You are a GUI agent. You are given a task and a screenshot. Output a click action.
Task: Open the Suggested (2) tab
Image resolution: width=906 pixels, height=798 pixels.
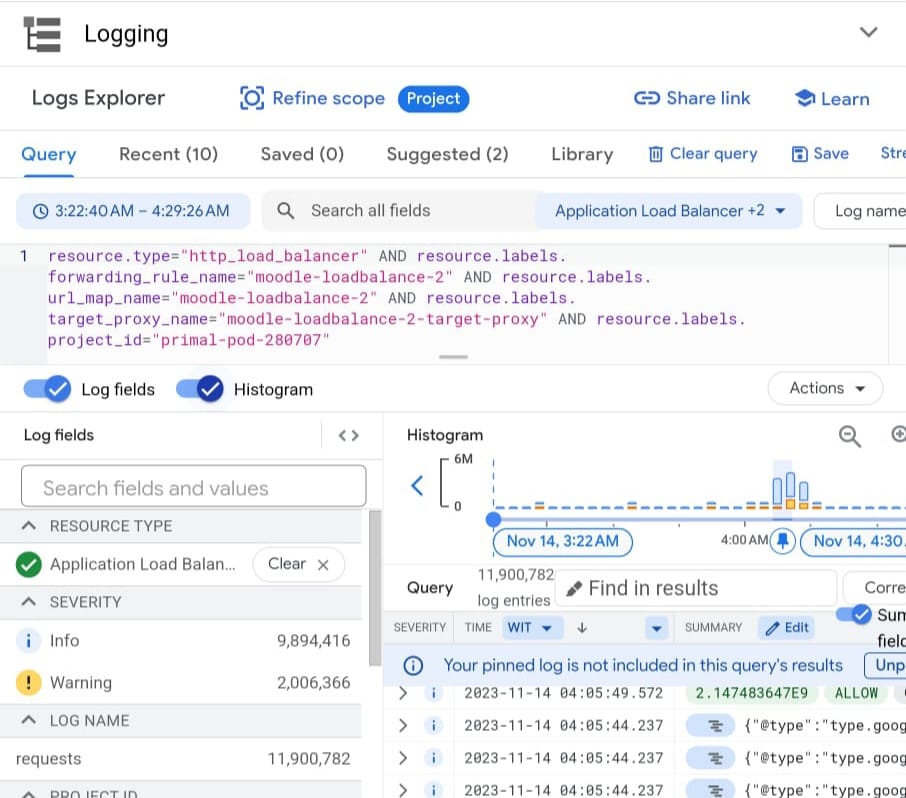coord(447,154)
